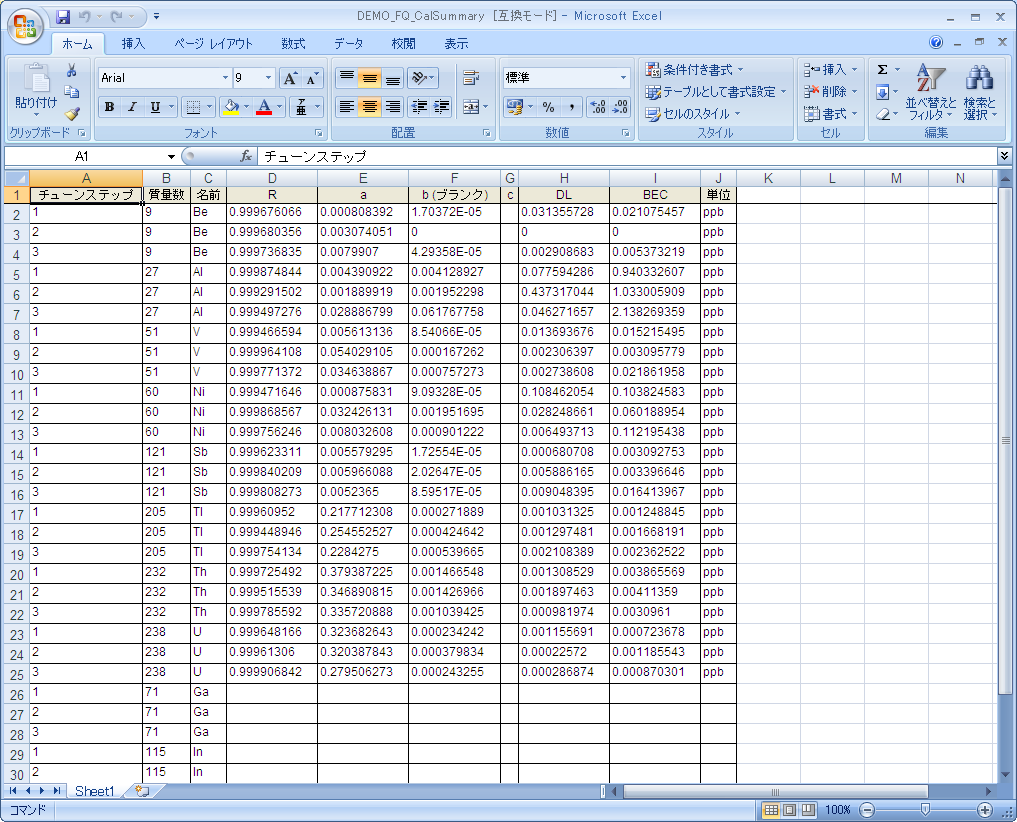Select column D header
Viewport: 1017px width, 822px height.
coord(272,178)
